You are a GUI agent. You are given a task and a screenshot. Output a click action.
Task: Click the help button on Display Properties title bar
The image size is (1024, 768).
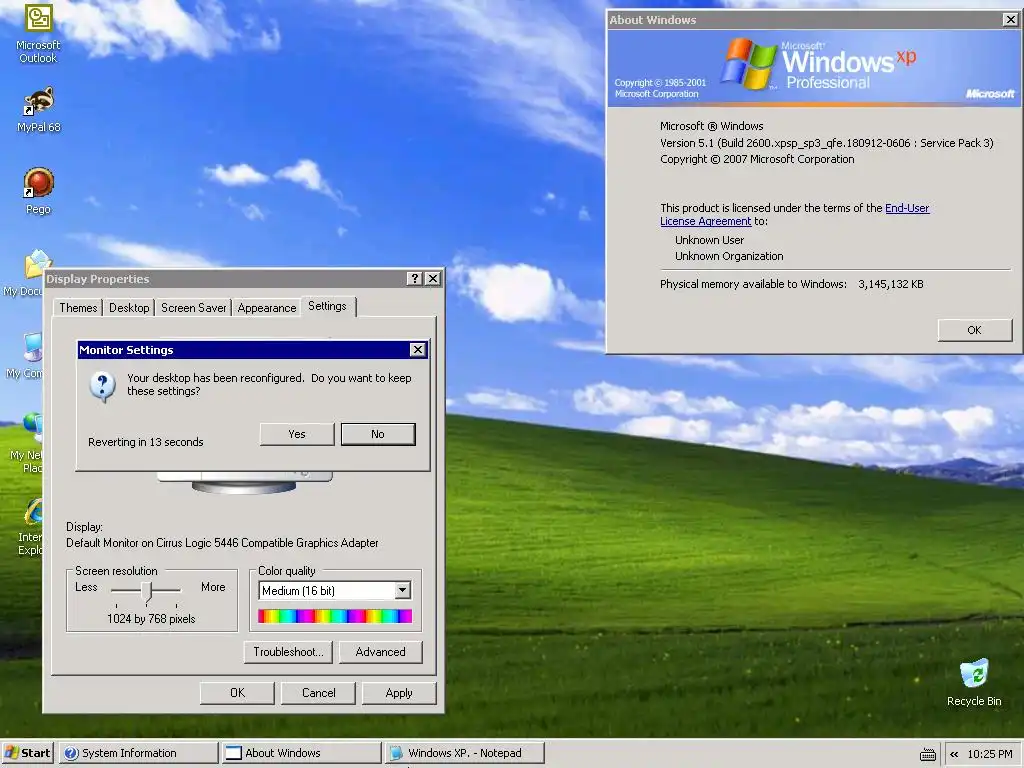click(414, 279)
